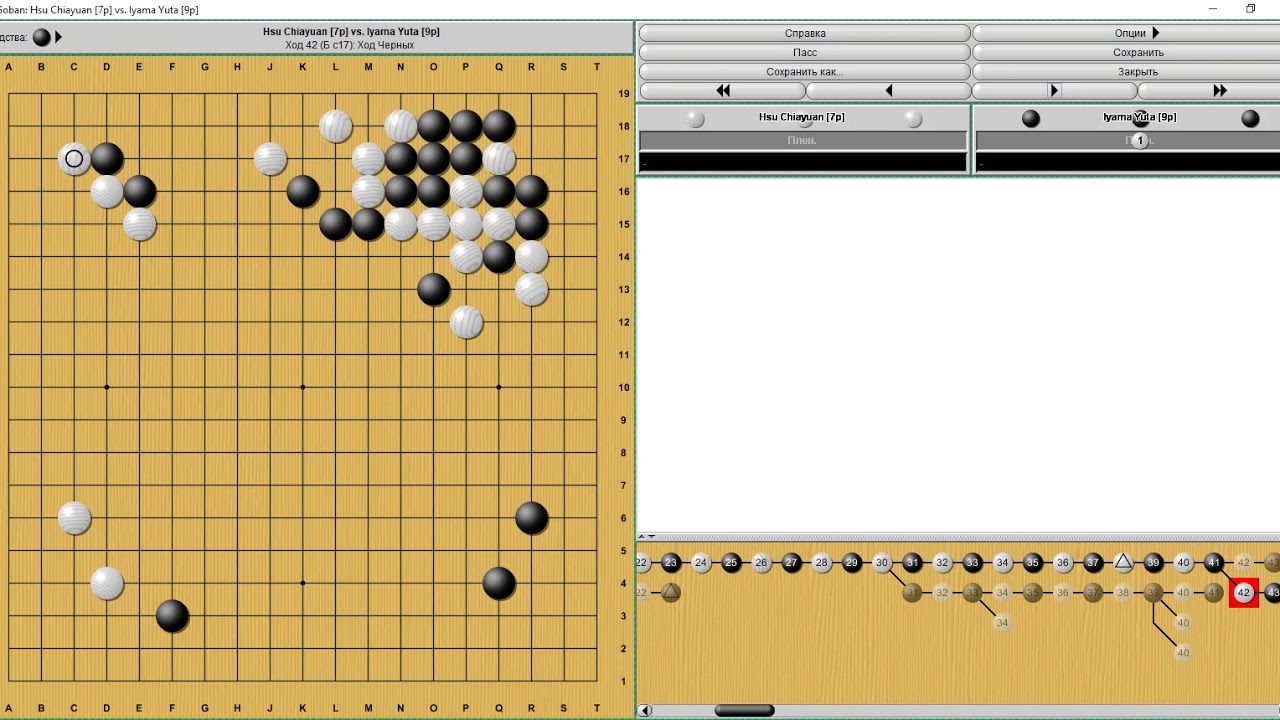Click the K10 center star point
1280x720 pixels.
click(x=303, y=387)
